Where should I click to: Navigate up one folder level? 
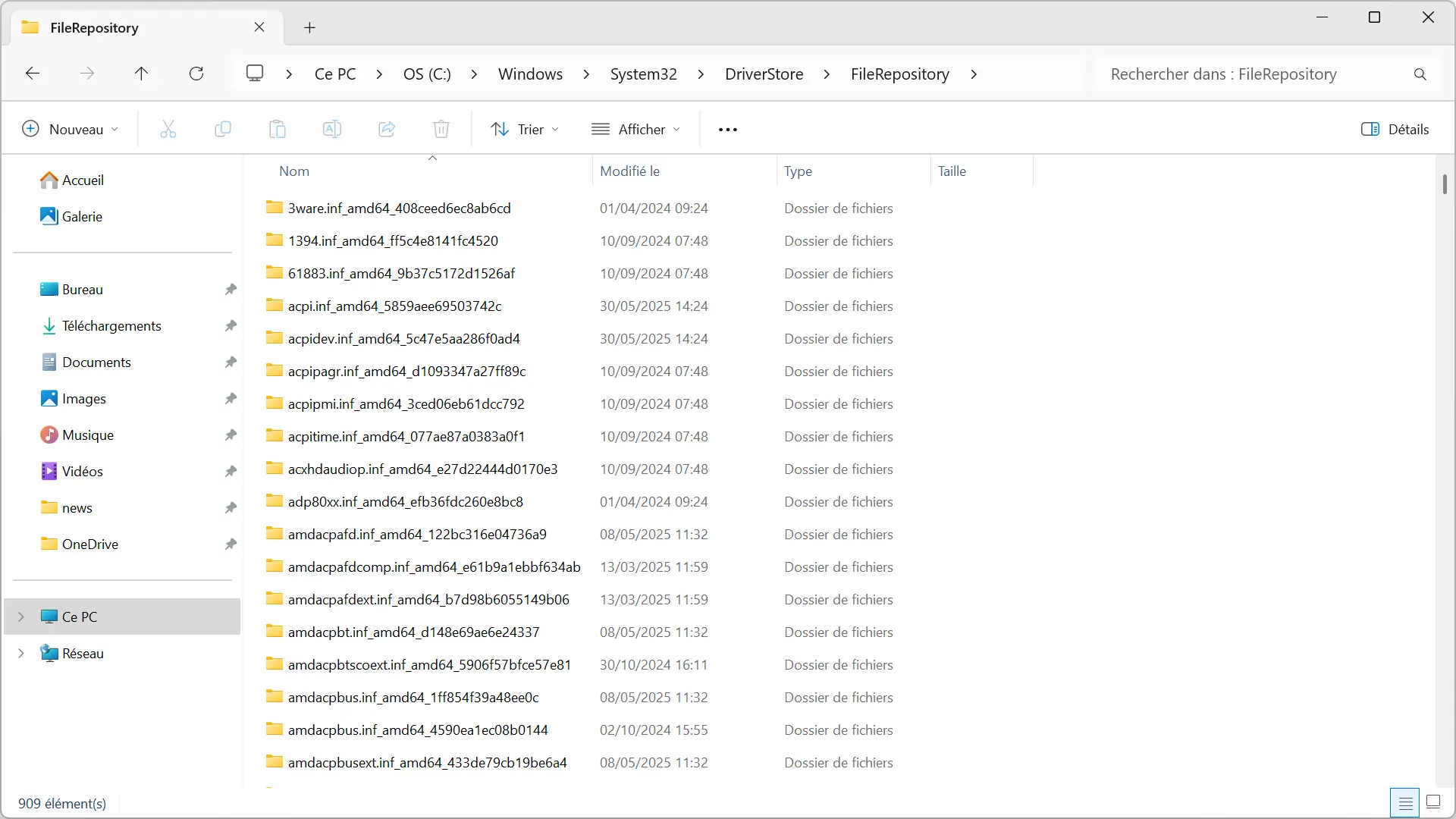coord(141,74)
